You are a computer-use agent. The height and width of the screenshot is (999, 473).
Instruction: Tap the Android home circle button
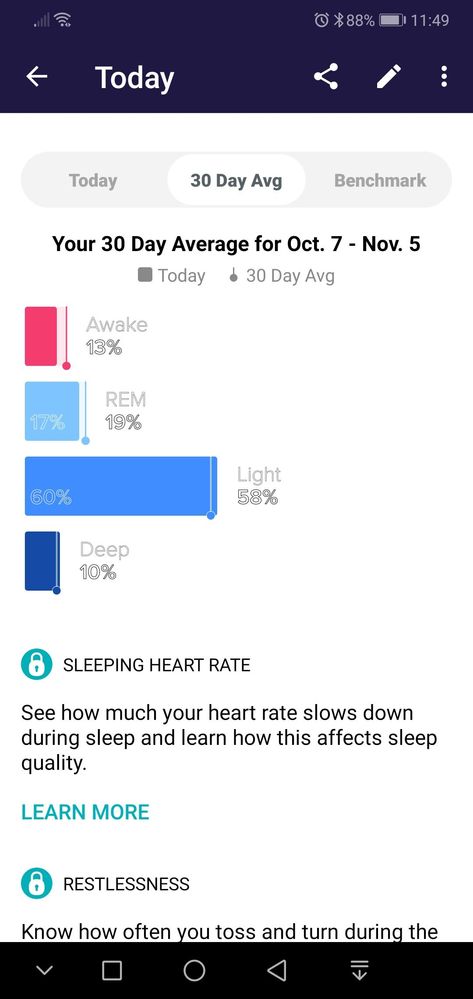(x=194, y=970)
